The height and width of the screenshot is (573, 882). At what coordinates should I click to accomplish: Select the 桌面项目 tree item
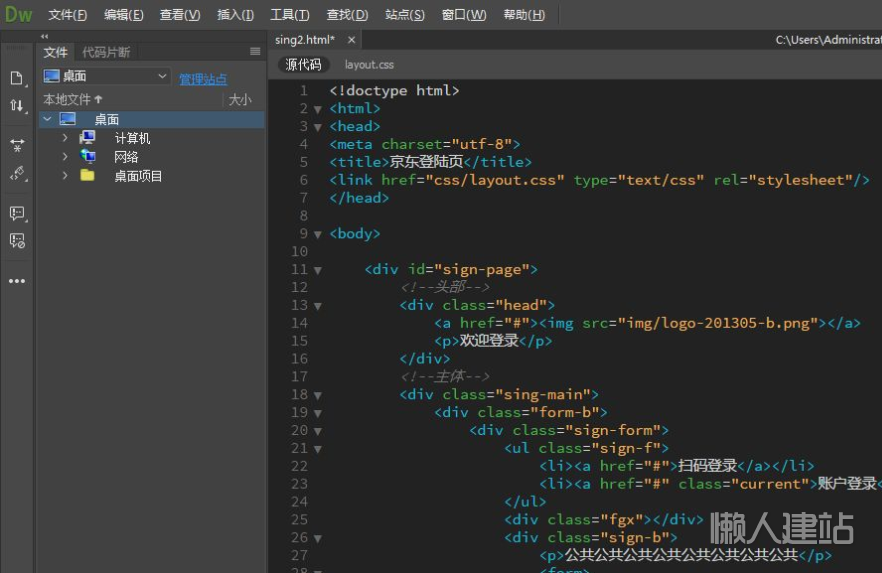click(138, 176)
